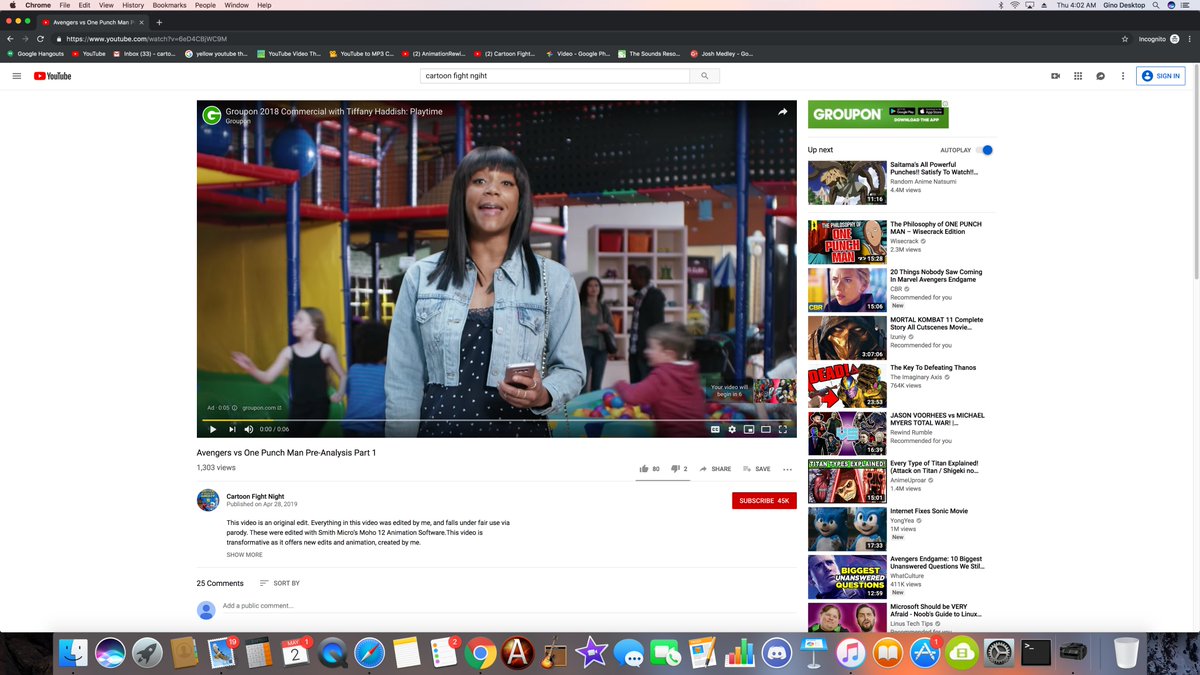Open the Josh Medley bookmark
1200x675 pixels.
(x=722, y=54)
